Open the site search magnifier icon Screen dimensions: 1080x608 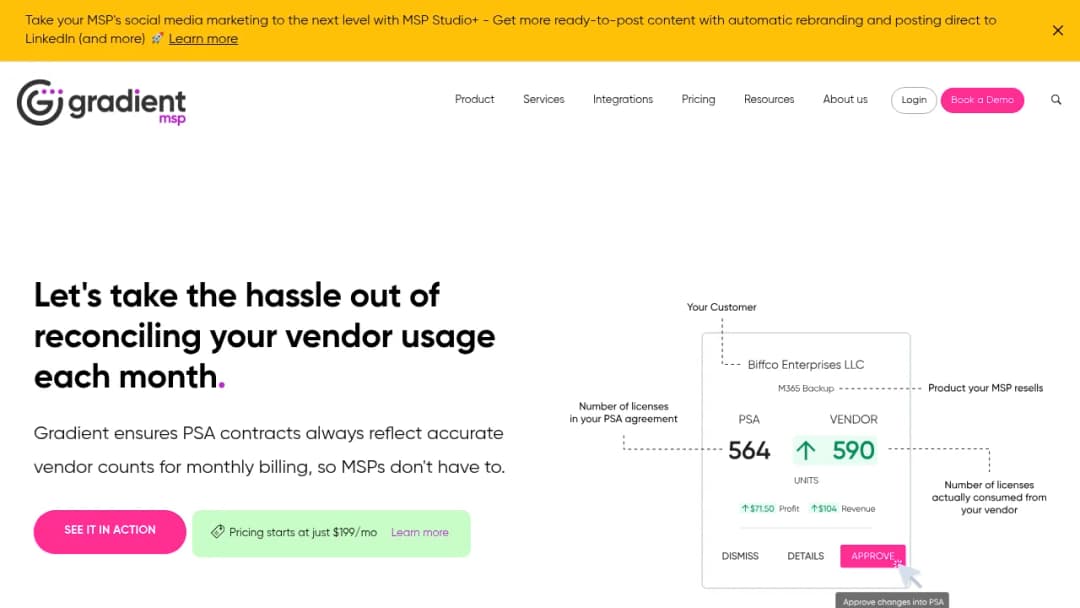click(x=1056, y=100)
